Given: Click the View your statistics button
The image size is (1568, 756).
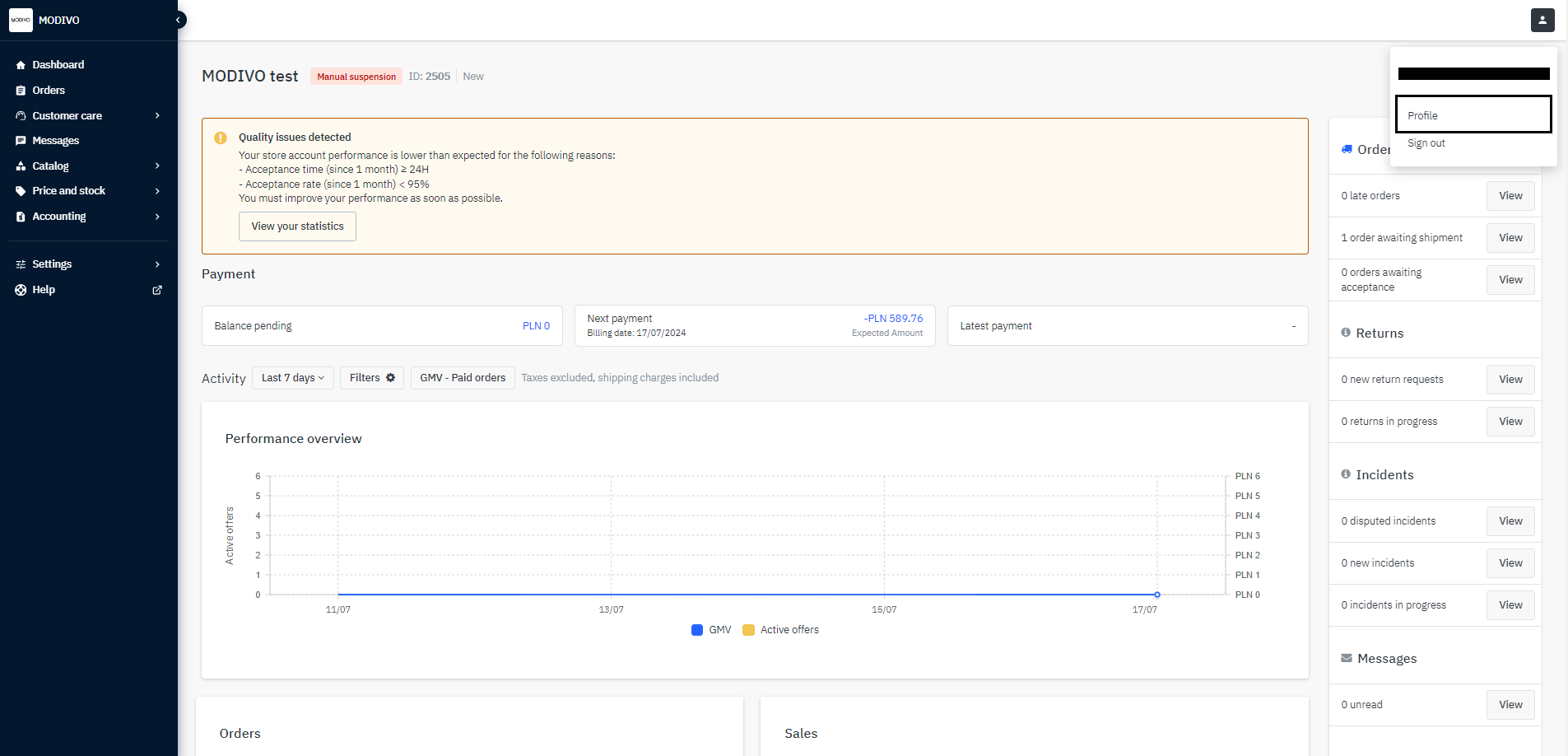Looking at the screenshot, I should (x=297, y=226).
